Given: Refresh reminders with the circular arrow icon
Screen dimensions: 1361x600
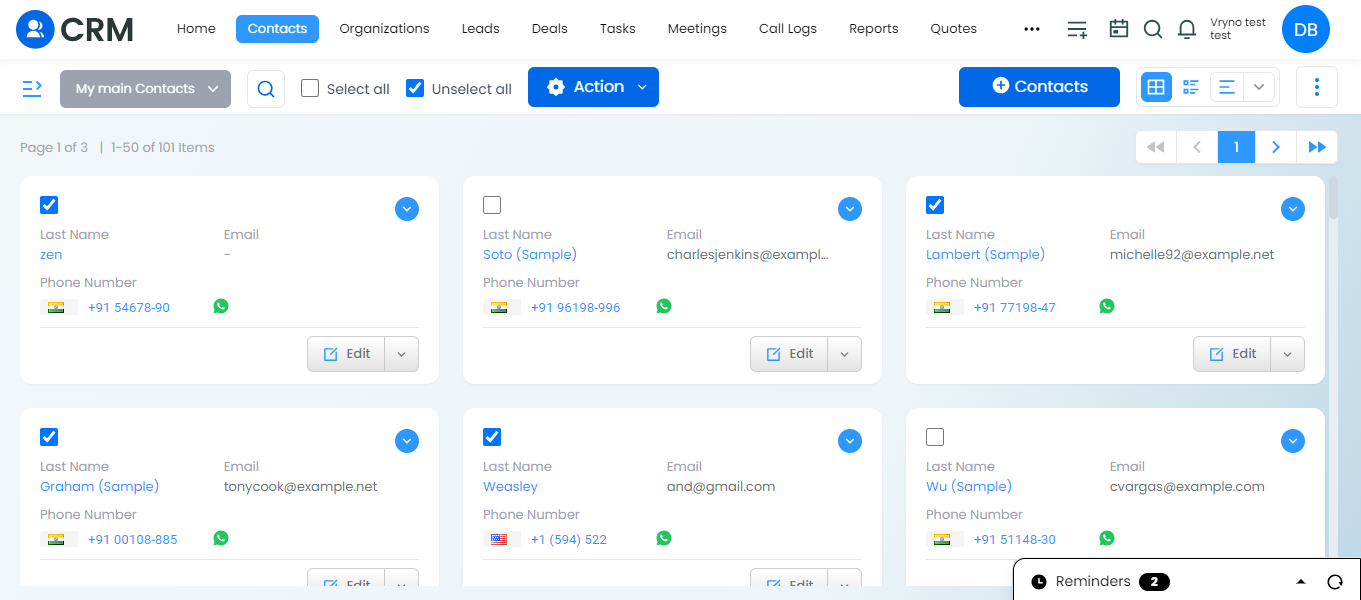Looking at the screenshot, I should [x=1334, y=582].
